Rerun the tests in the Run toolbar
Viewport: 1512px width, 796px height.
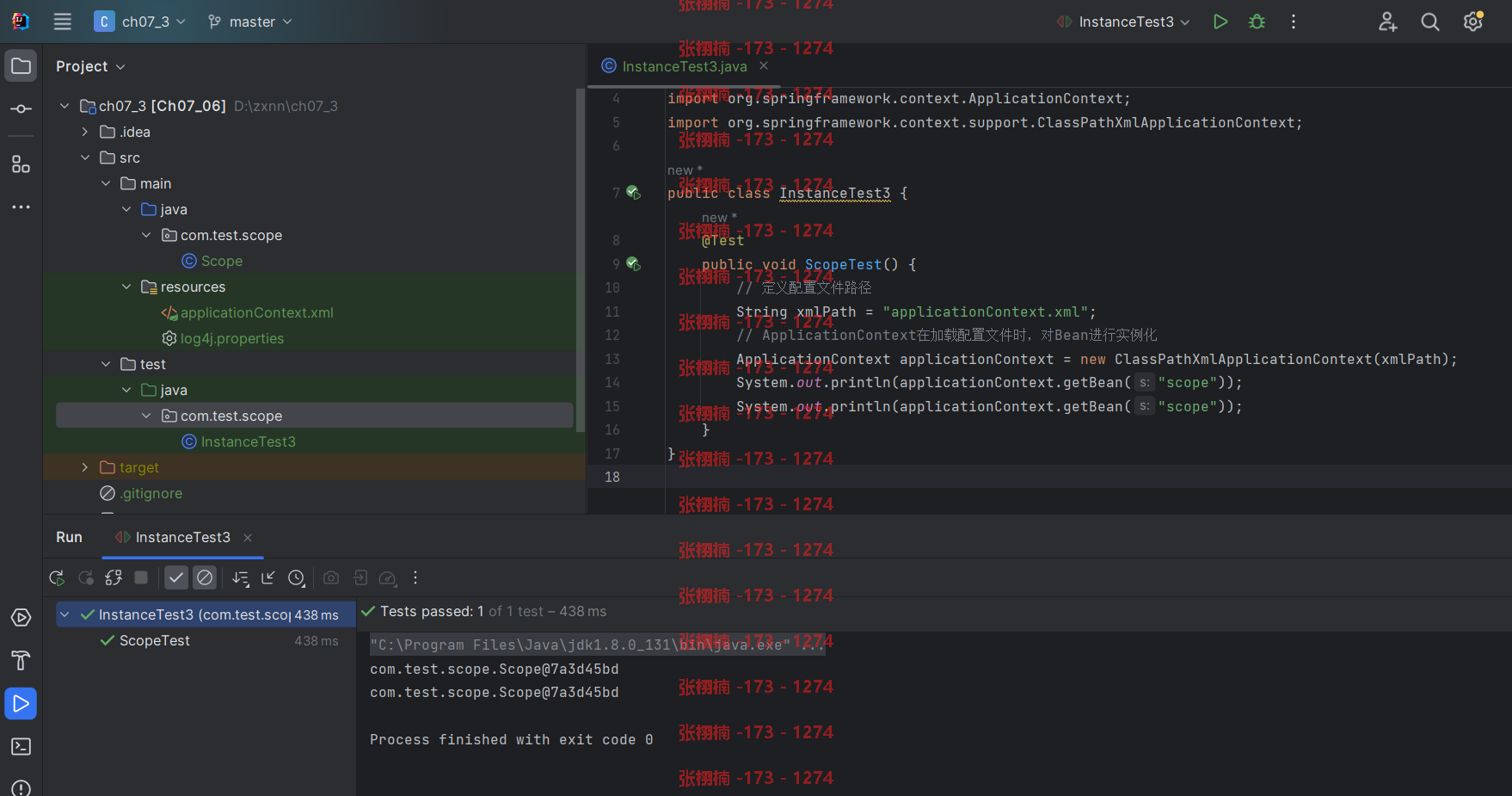57,577
